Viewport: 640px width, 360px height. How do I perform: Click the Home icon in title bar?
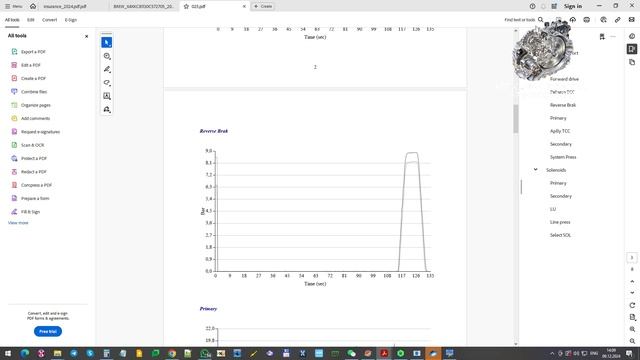(x=33, y=6)
